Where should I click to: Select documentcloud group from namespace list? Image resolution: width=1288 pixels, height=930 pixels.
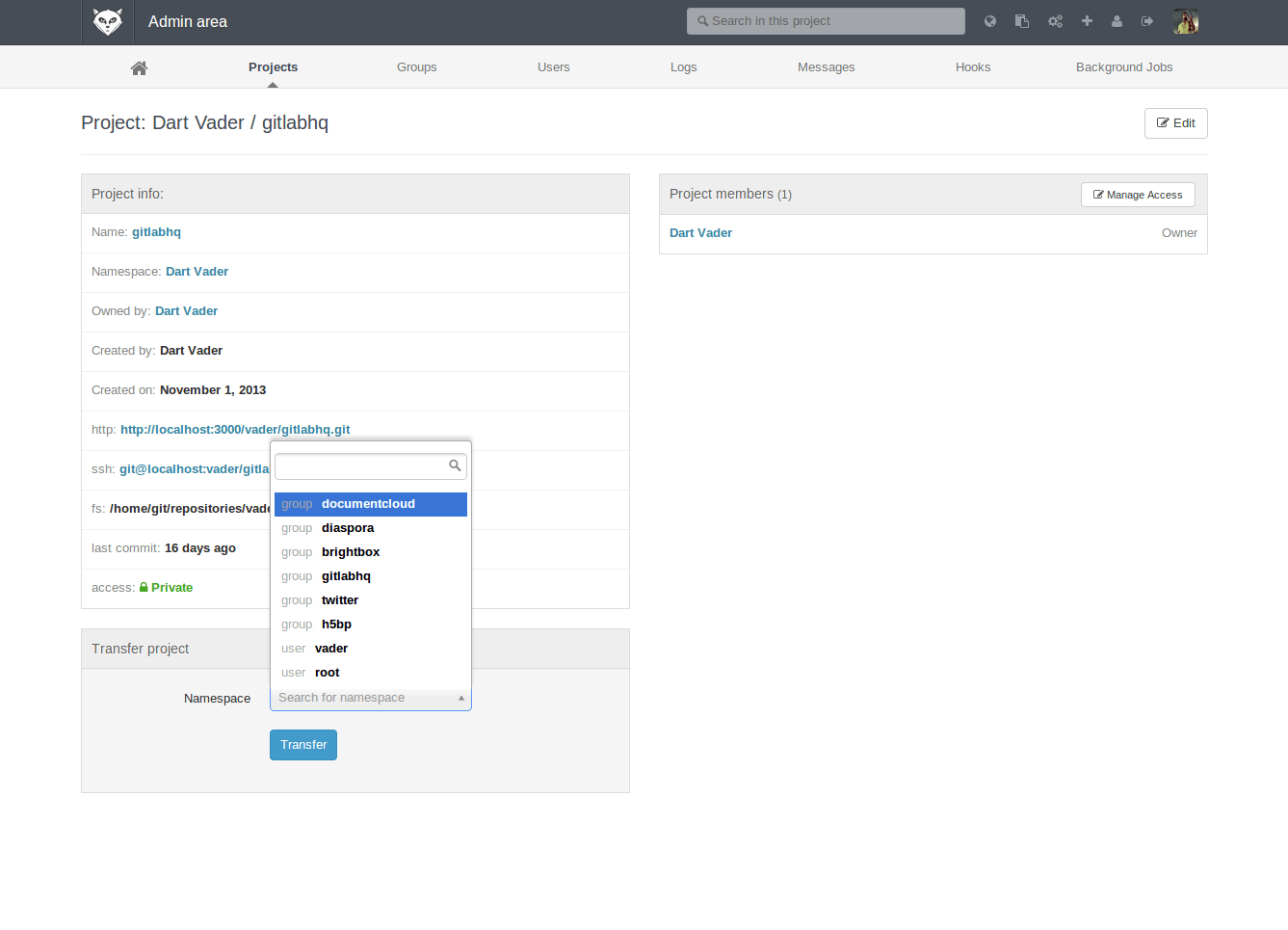pos(370,504)
